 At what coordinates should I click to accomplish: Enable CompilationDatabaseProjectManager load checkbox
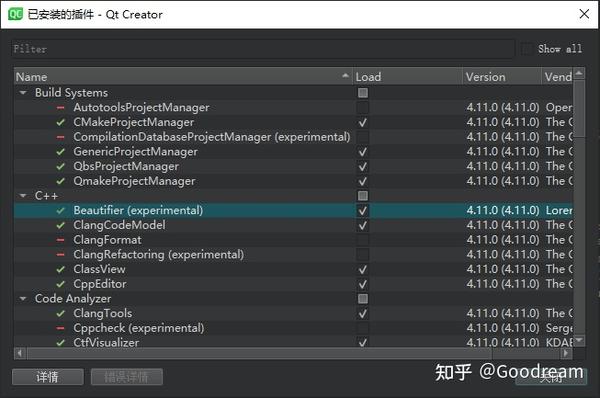point(363,137)
